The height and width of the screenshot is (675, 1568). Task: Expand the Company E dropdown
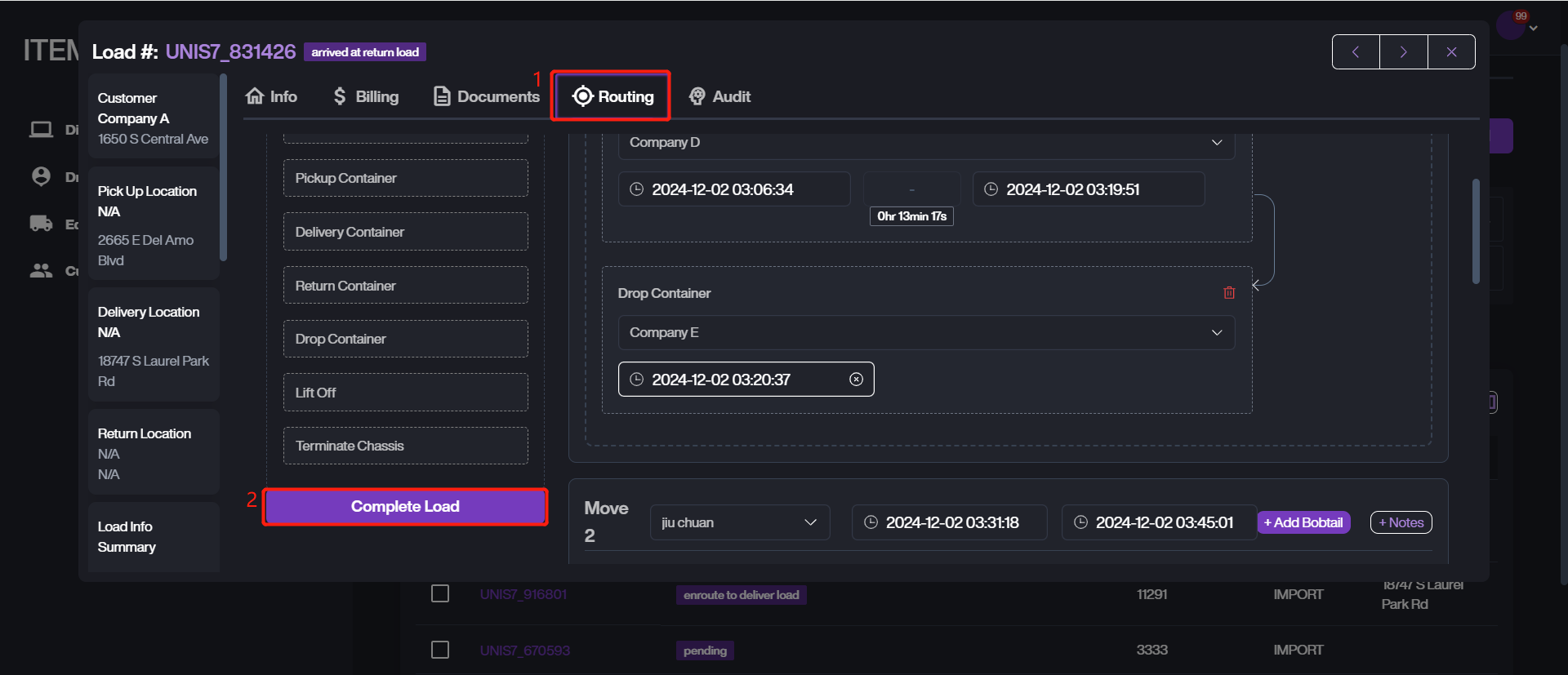pos(1216,333)
